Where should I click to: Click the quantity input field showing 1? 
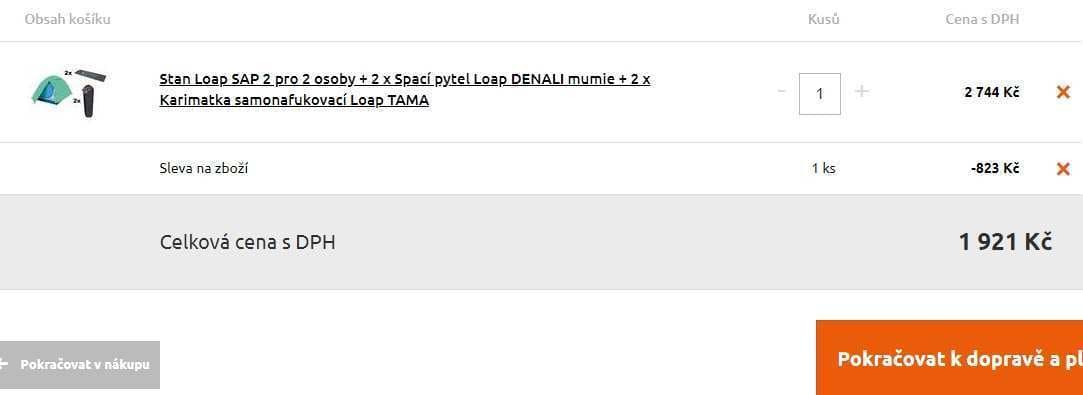[x=820, y=93]
